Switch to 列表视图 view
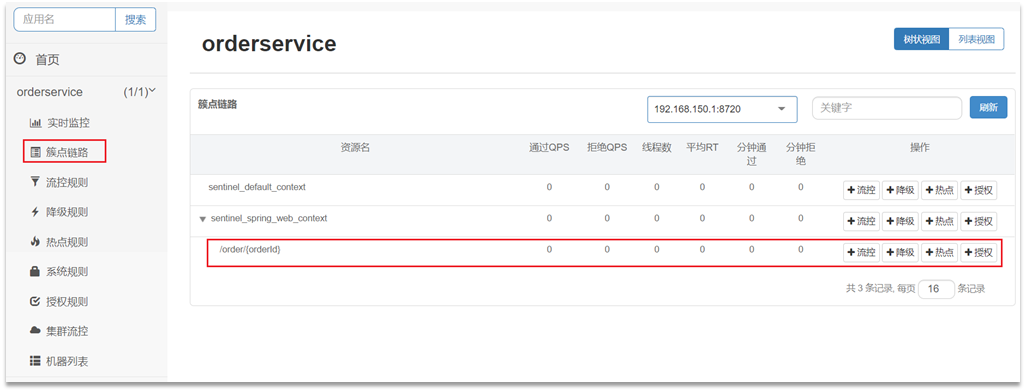Viewport: 1026px width, 392px height. 976,39
